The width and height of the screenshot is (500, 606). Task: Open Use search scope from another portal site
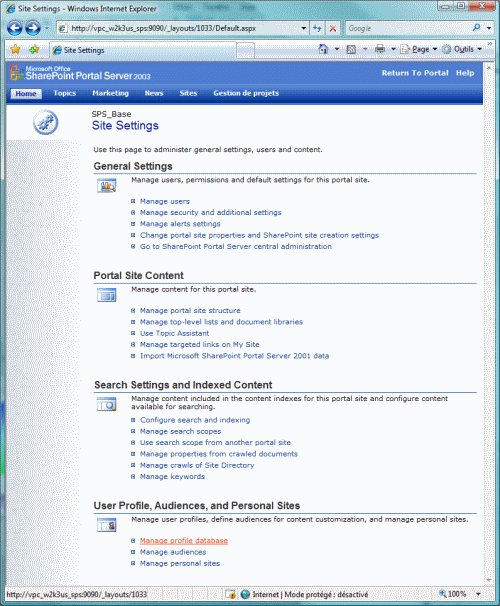click(215, 443)
